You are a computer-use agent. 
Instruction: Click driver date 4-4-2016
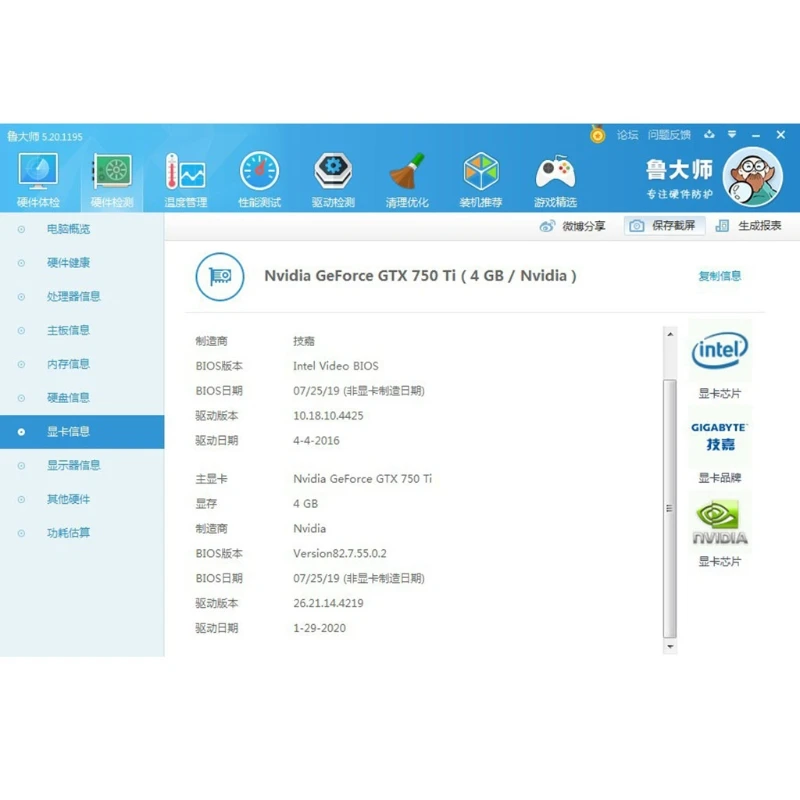(x=316, y=441)
